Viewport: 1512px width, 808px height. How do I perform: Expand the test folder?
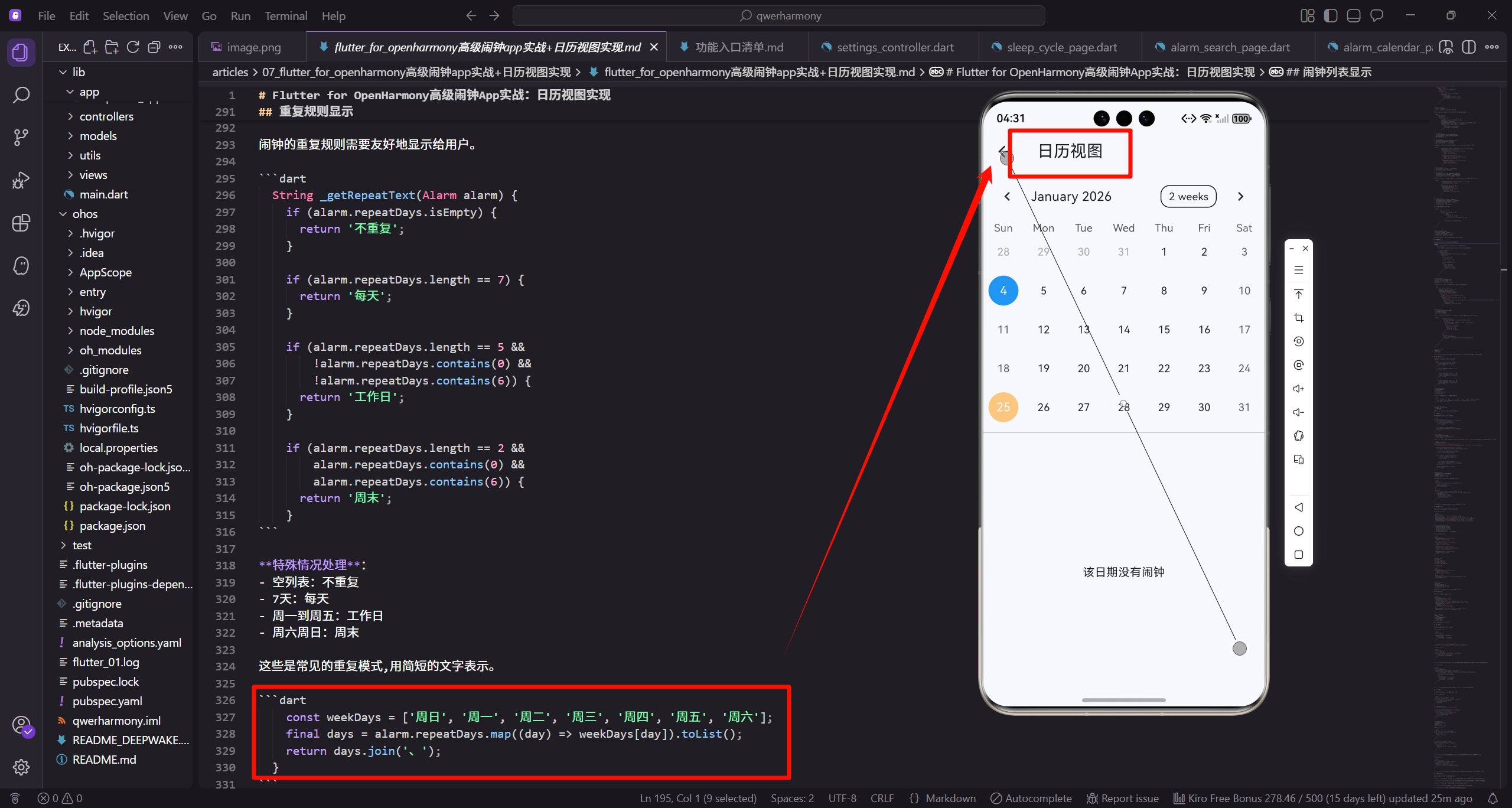click(x=82, y=545)
